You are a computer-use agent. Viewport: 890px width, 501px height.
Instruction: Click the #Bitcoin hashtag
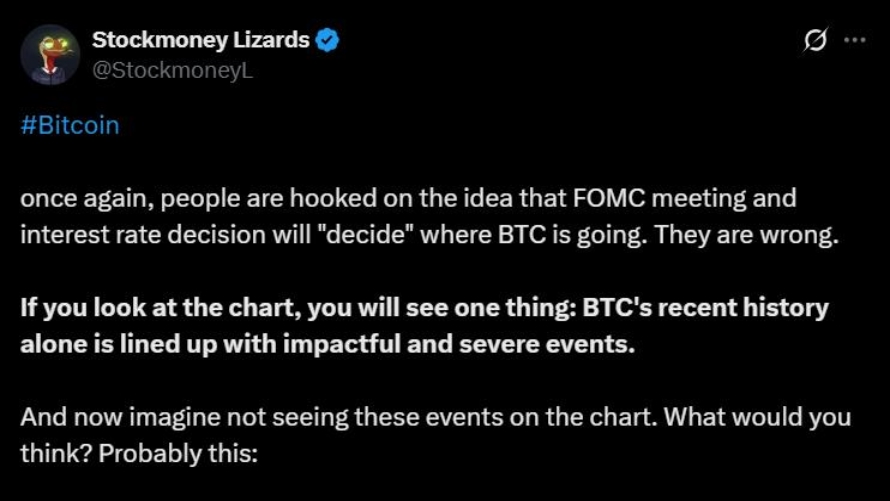[70, 125]
